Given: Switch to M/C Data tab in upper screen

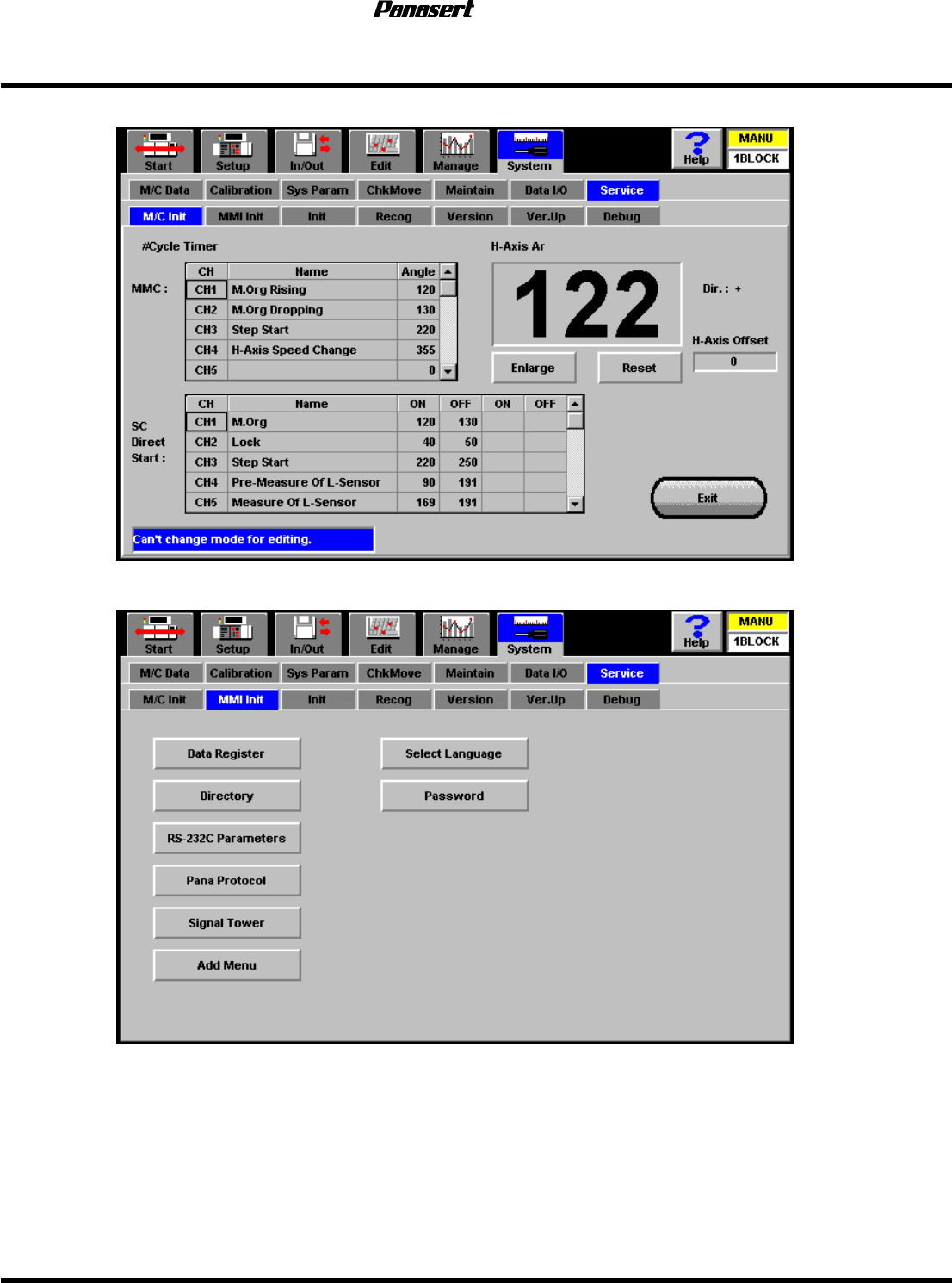Looking at the screenshot, I should (x=165, y=190).
